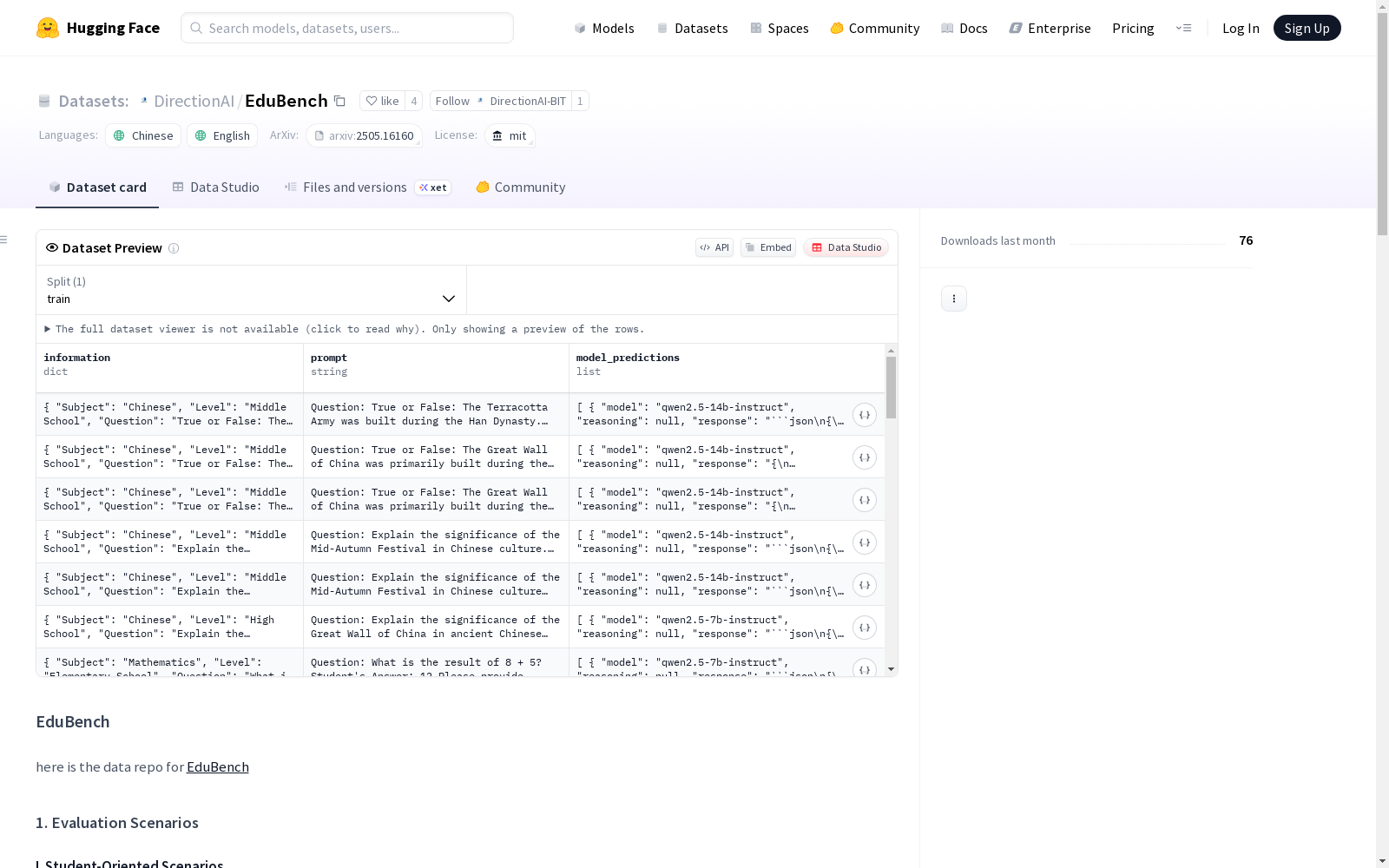Screen dimensions: 1389x868
Task: Expand JSON for the 8 + 5 row
Action: [x=864, y=668]
